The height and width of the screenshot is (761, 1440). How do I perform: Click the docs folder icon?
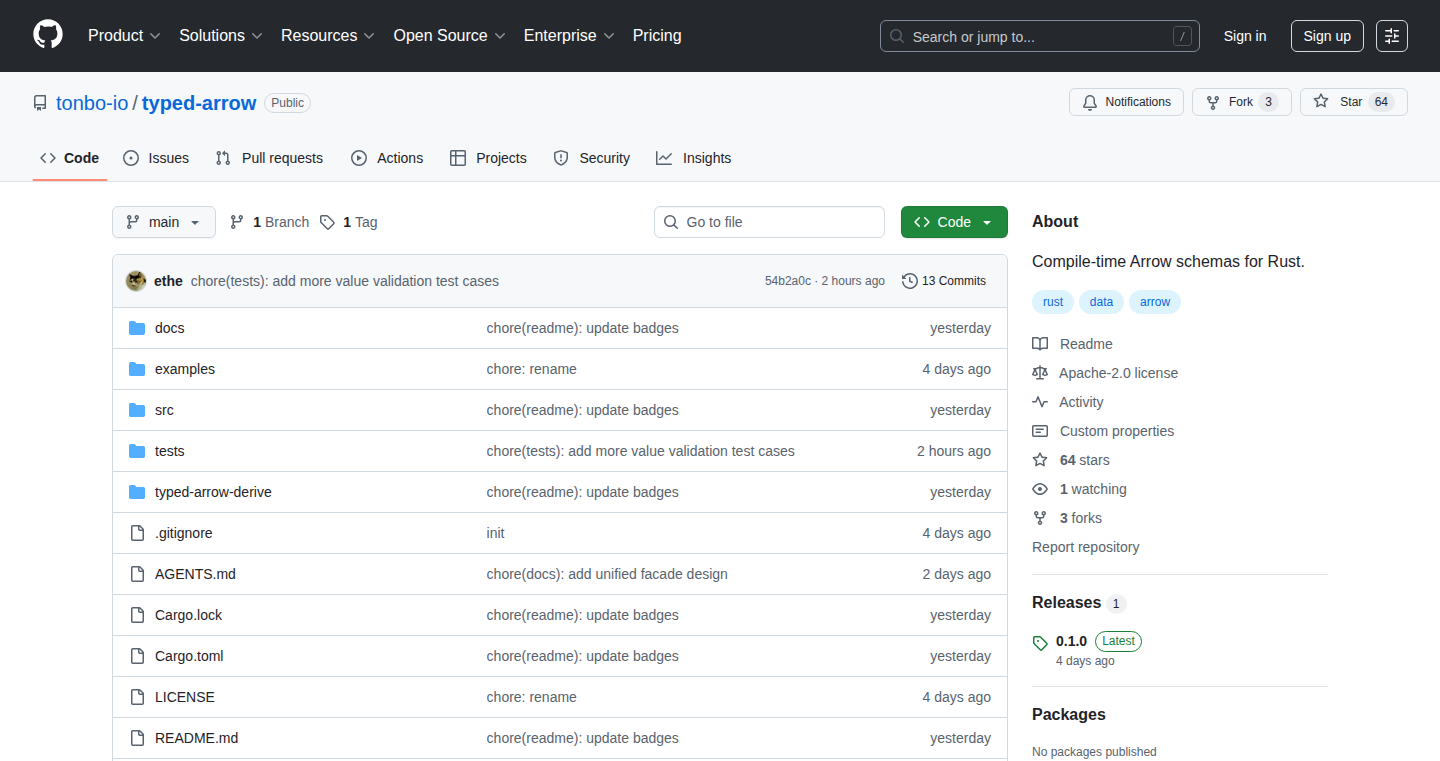(x=137, y=328)
